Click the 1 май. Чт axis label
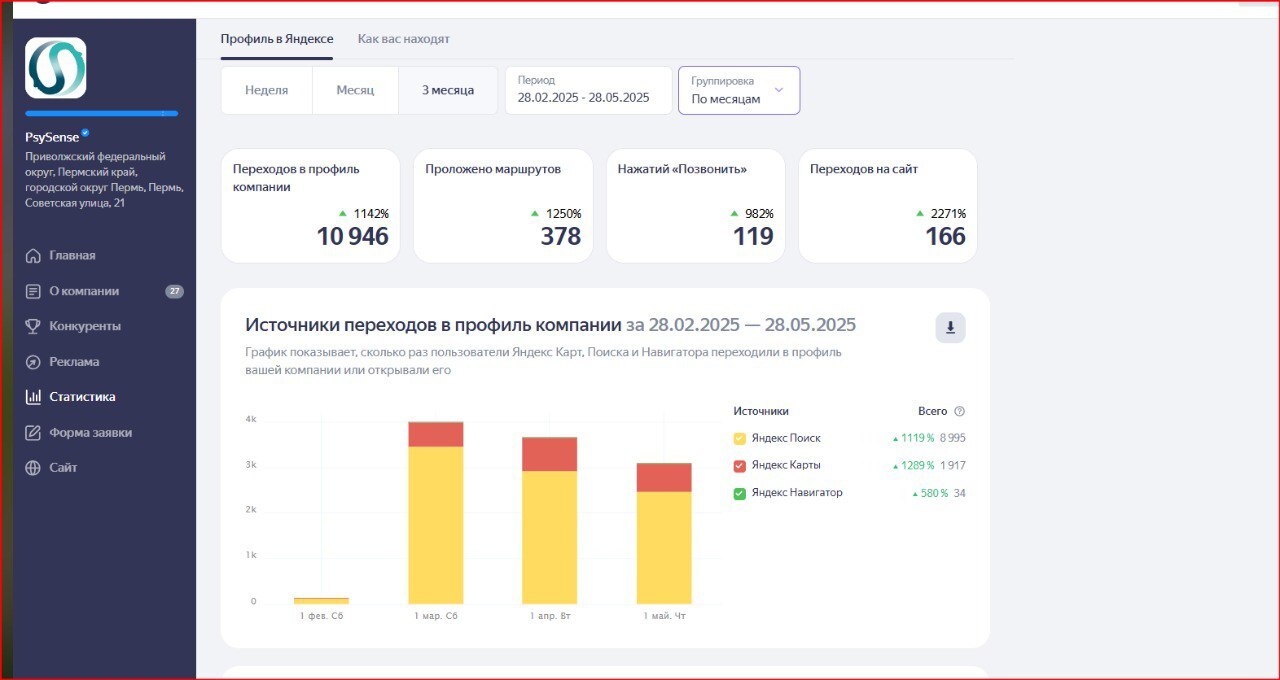This screenshot has width=1280, height=680. (x=664, y=616)
